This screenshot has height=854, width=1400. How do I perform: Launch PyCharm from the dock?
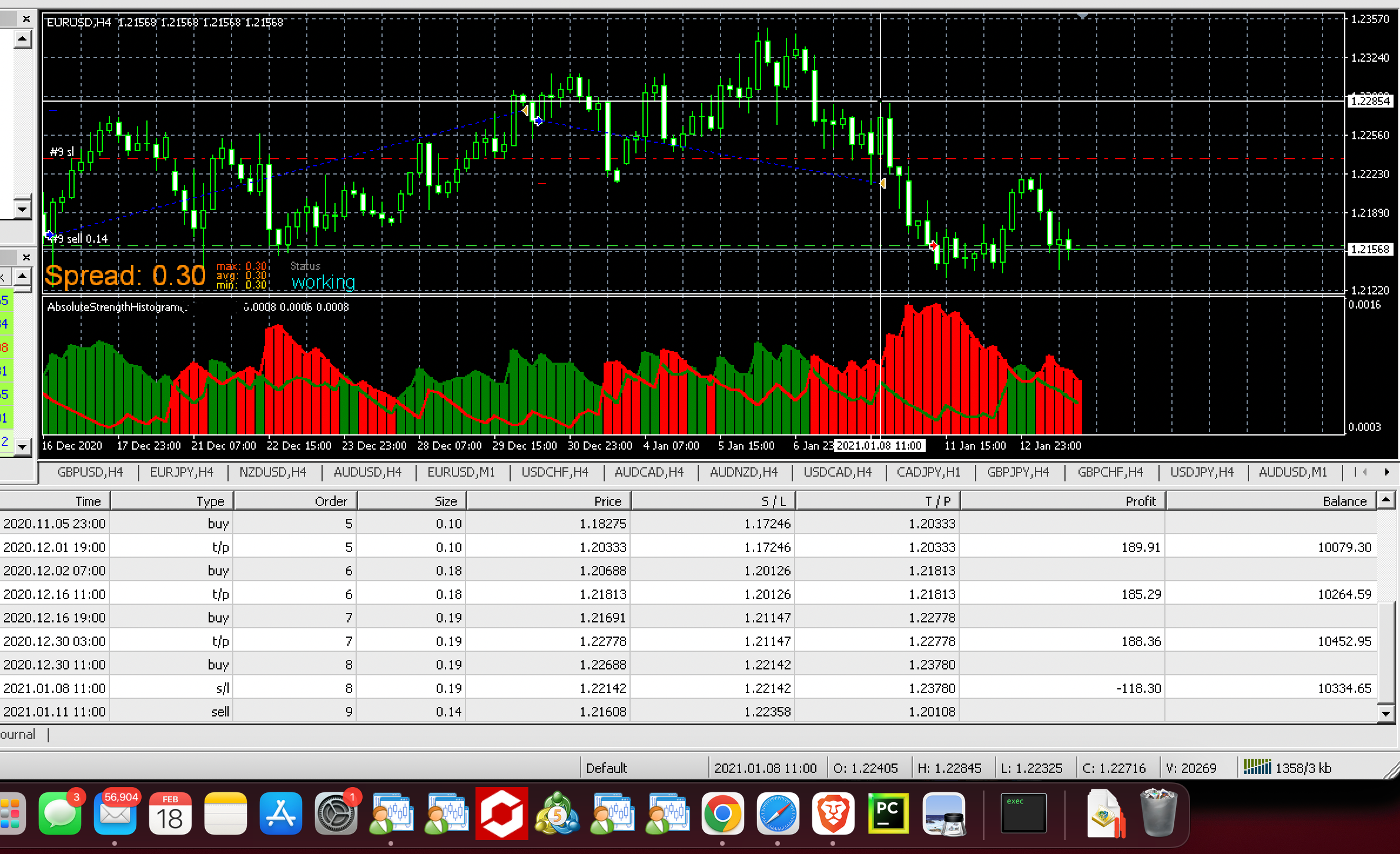[x=888, y=814]
